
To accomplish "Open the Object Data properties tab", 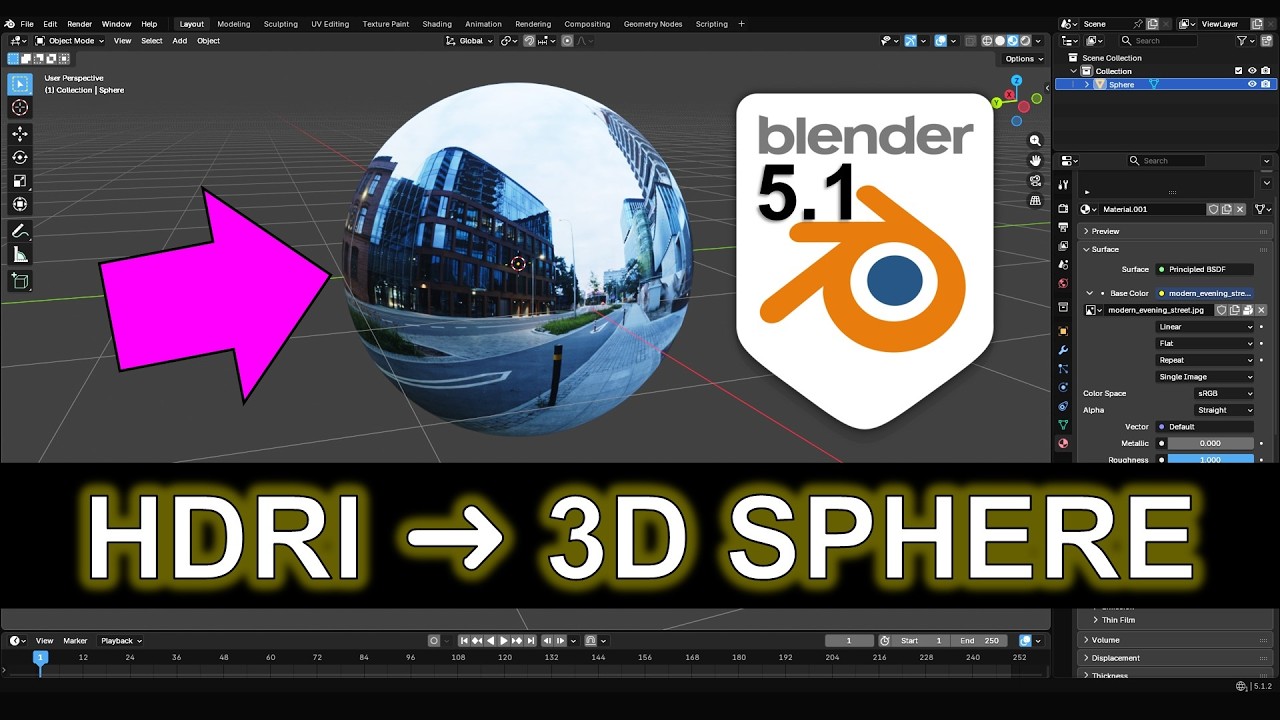I will (1063, 425).
